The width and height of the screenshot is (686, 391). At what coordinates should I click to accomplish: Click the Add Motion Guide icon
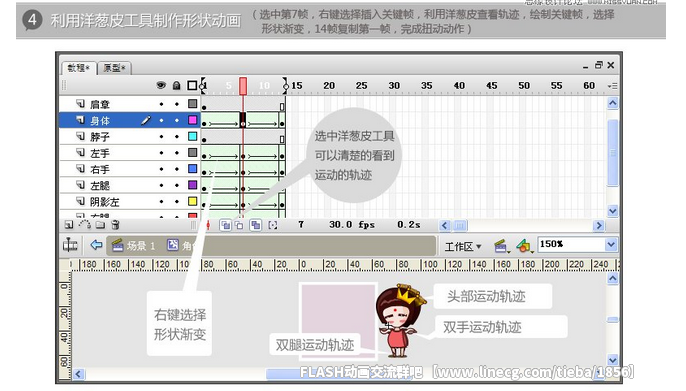click(84, 225)
